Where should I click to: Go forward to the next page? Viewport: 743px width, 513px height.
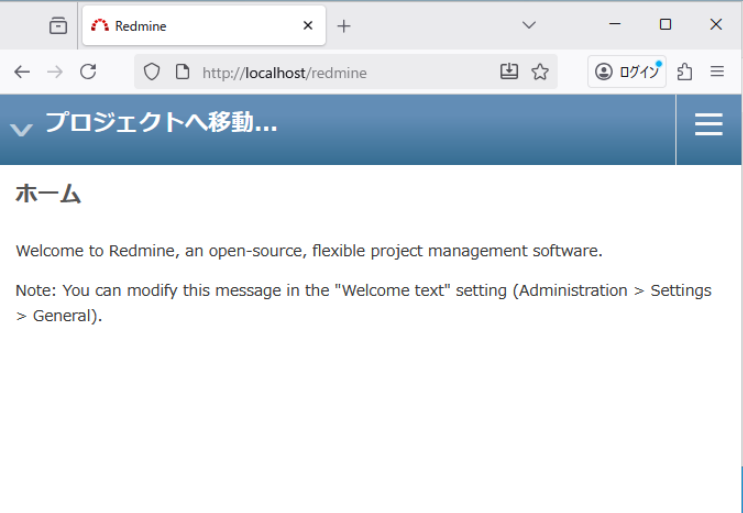tap(55, 72)
